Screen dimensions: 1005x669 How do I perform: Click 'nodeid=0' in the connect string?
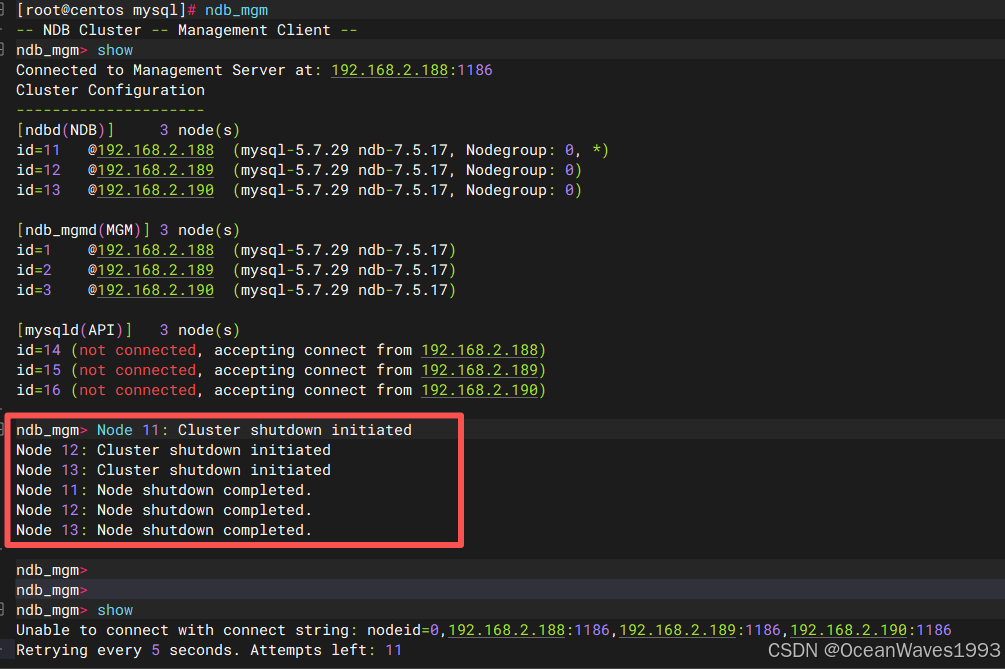403,630
